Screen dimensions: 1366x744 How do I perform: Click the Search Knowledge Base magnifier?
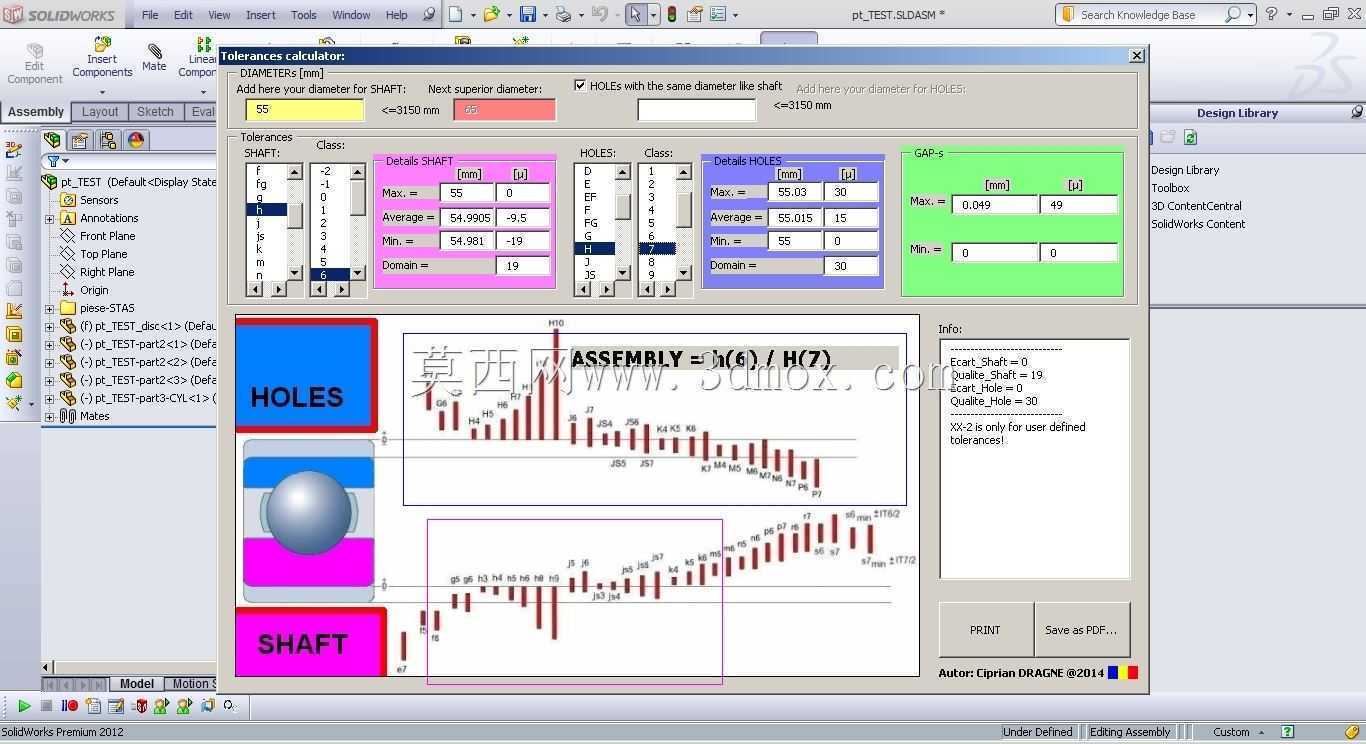(1232, 14)
